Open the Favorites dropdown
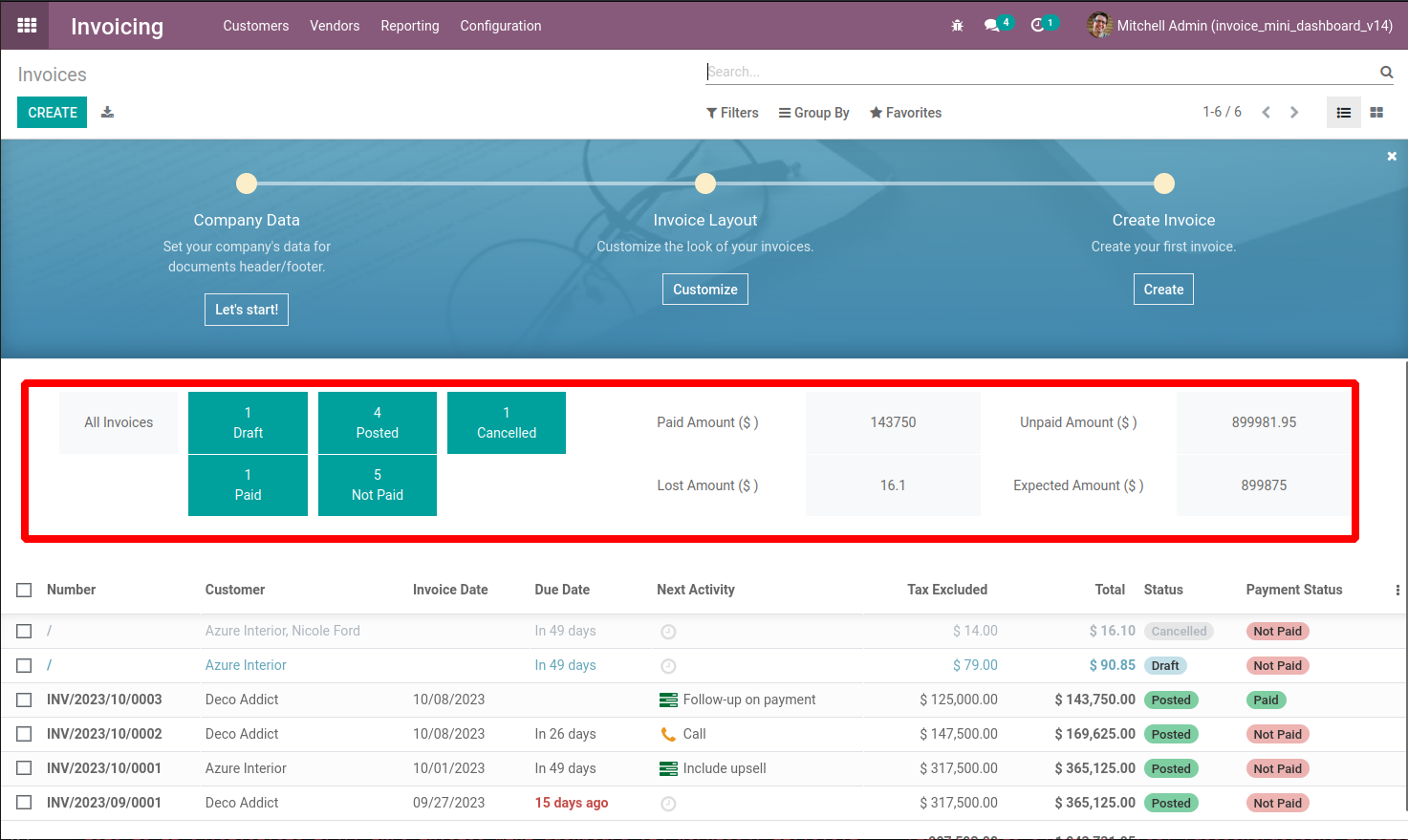The image size is (1408, 840). point(905,113)
